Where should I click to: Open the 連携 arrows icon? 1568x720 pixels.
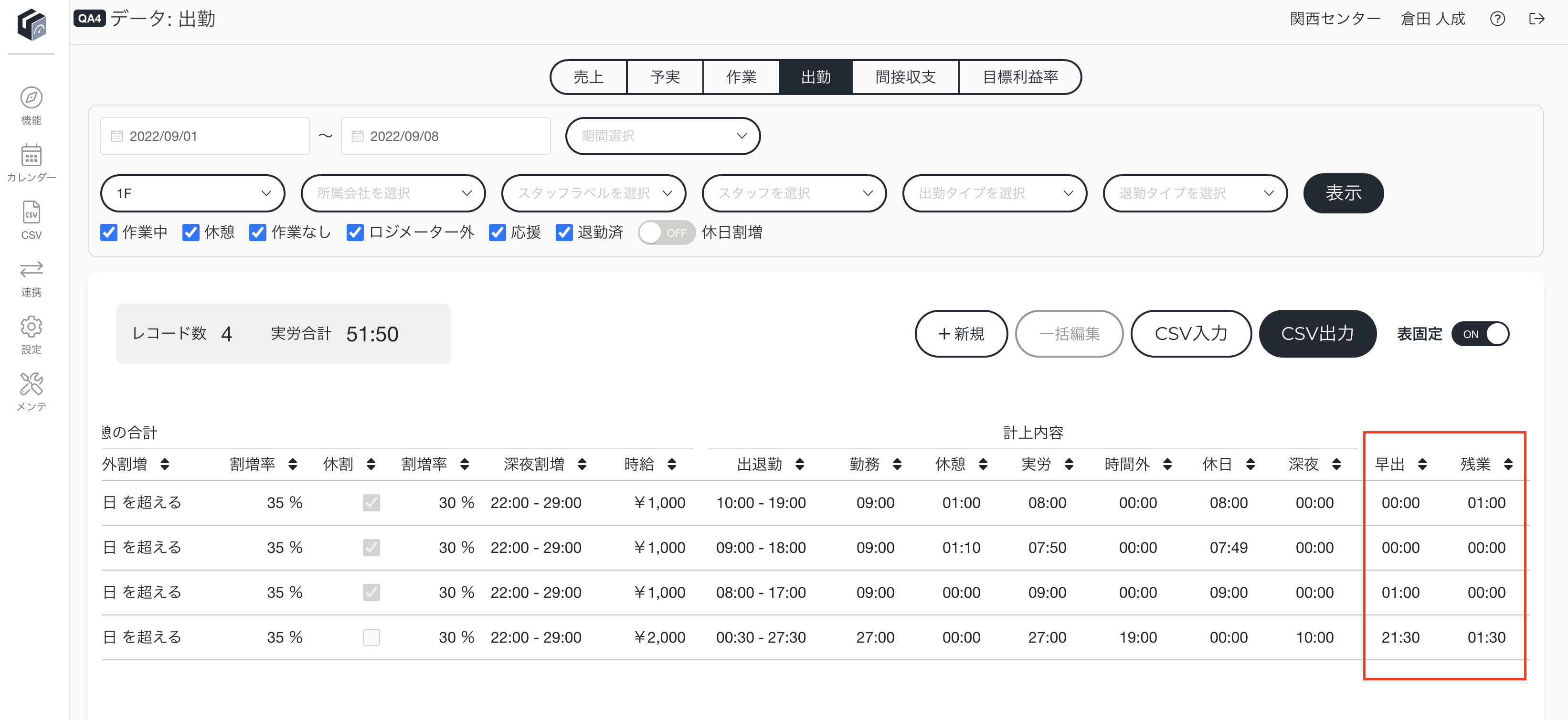tap(31, 269)
